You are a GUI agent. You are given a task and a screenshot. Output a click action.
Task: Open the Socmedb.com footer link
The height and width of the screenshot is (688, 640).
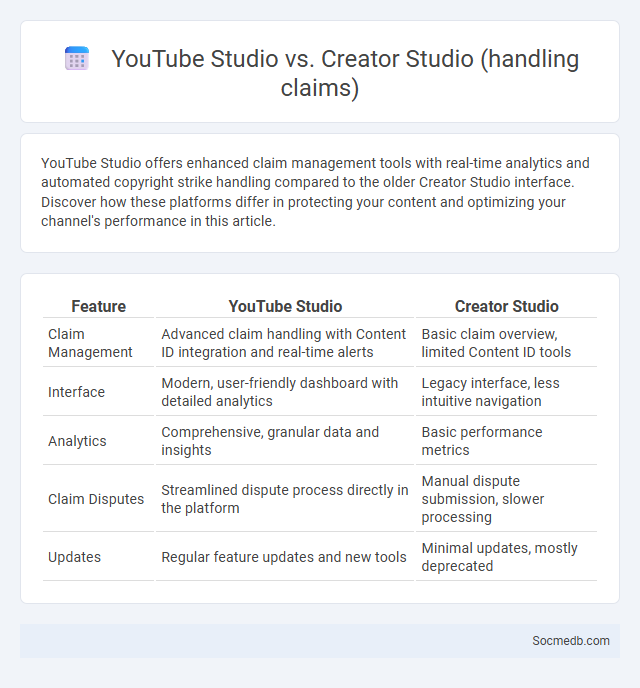tap(571, 641)
